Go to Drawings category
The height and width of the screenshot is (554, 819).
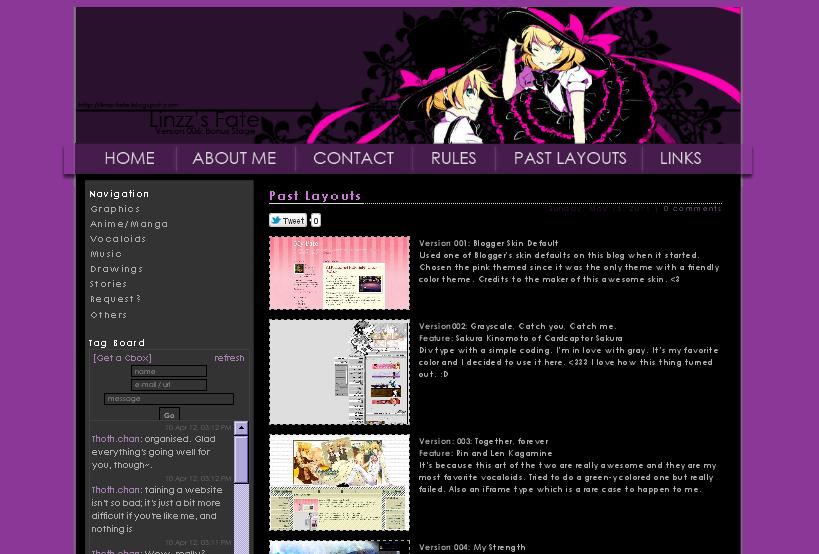click(x=116, y=269)
